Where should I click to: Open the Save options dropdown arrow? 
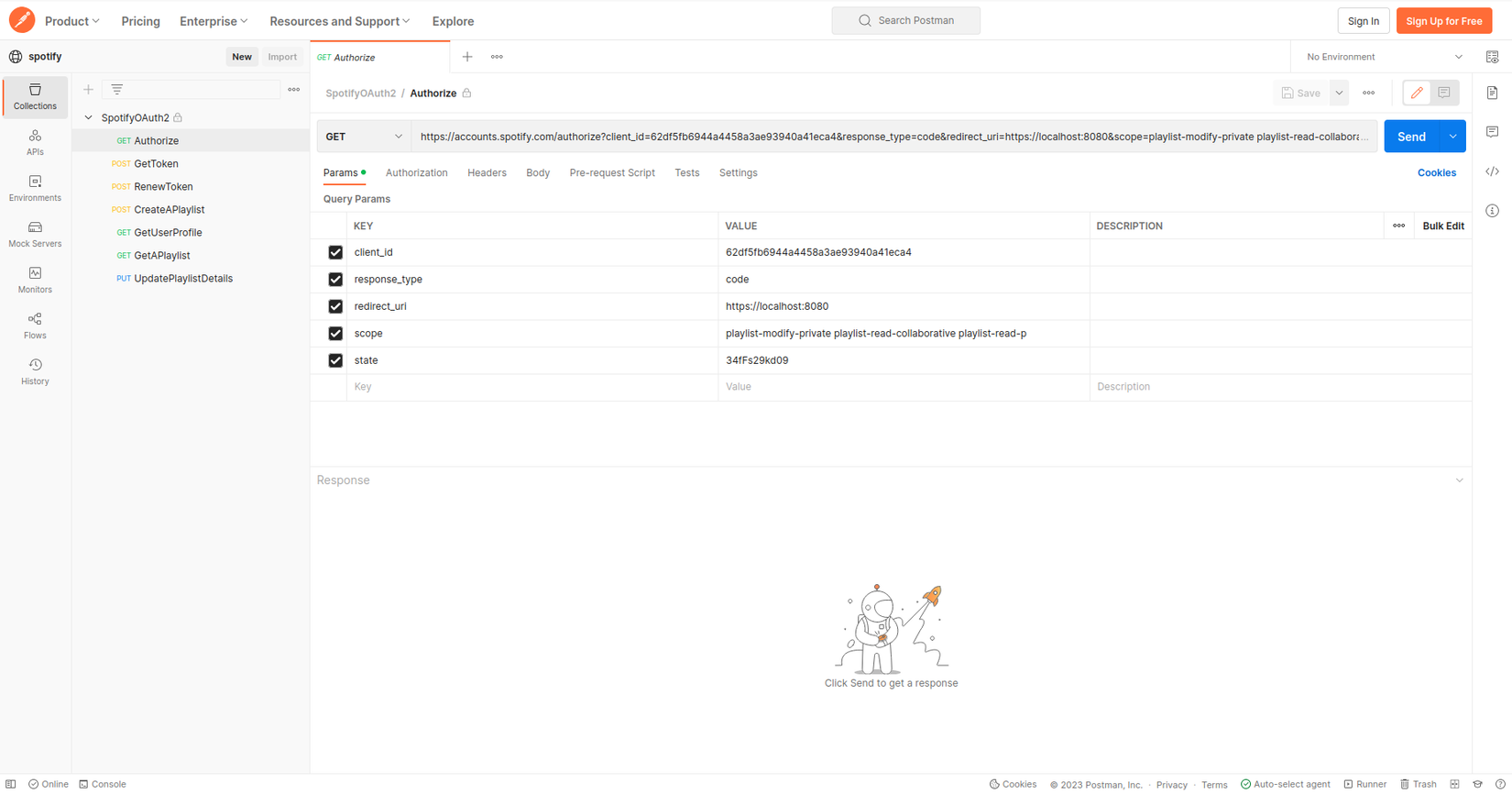[1339, 93]
